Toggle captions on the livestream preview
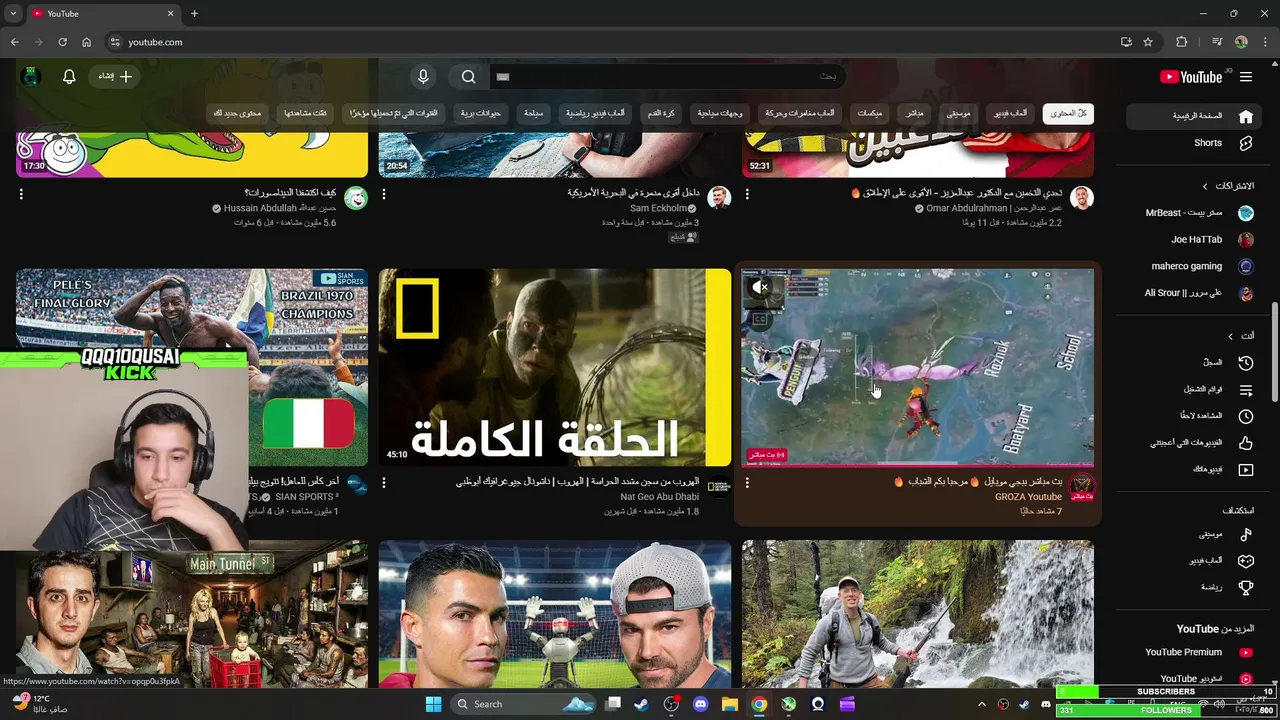 pyautogui.click(x=760, y=320)
